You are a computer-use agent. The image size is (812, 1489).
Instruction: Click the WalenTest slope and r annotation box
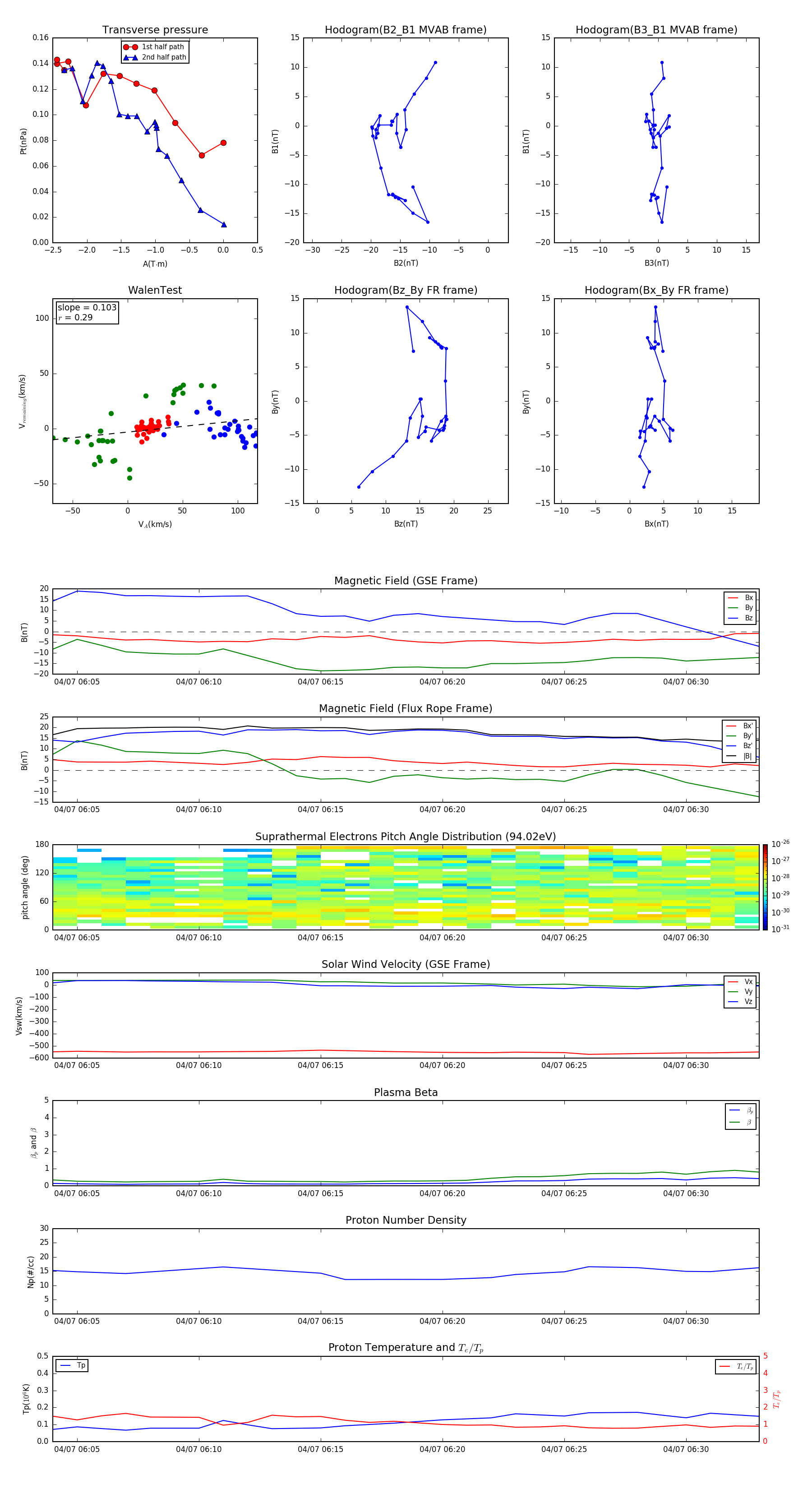(87, 312)
